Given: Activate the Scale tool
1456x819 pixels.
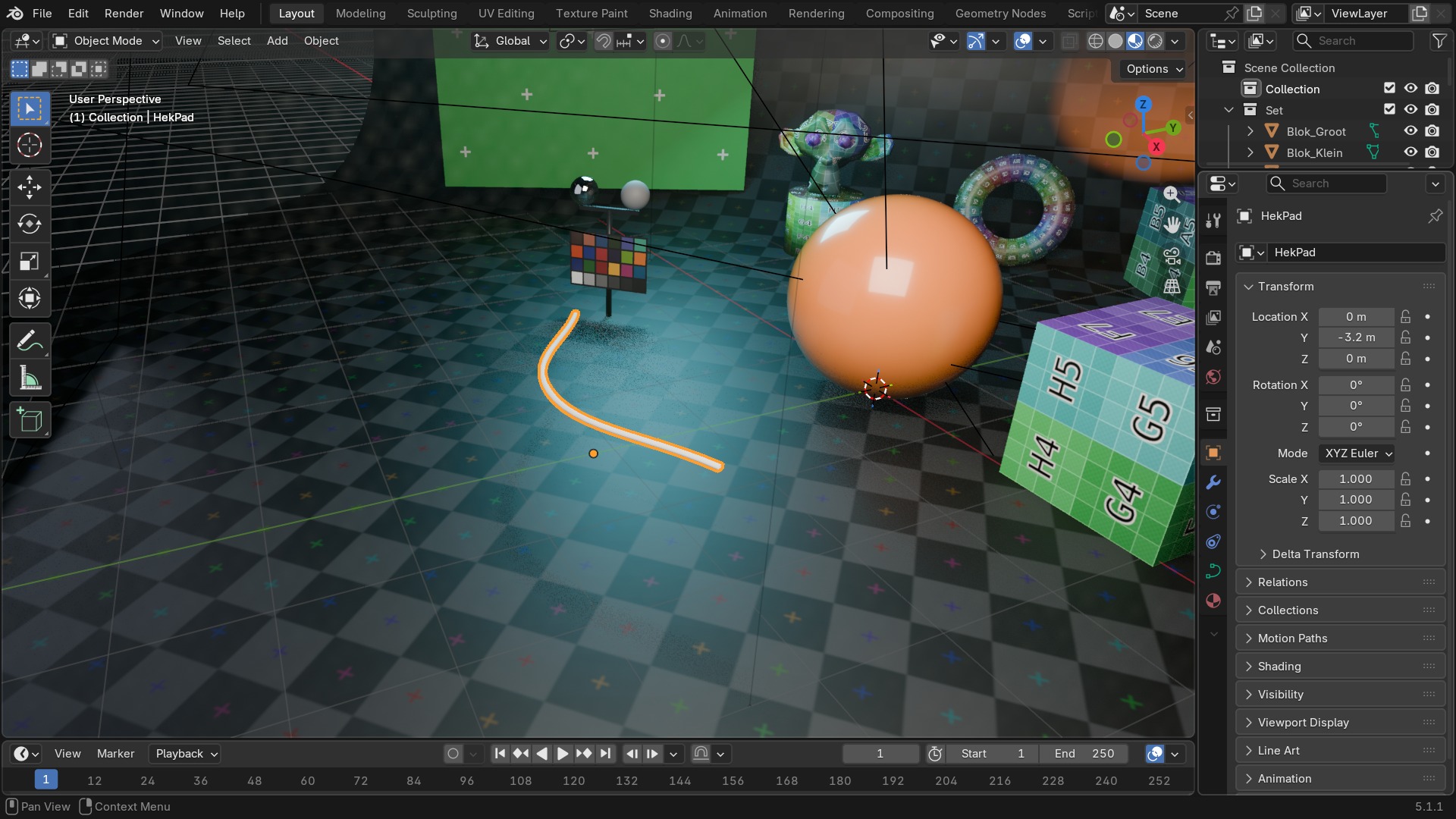Looking at the screenshot, I should point(30,261).
